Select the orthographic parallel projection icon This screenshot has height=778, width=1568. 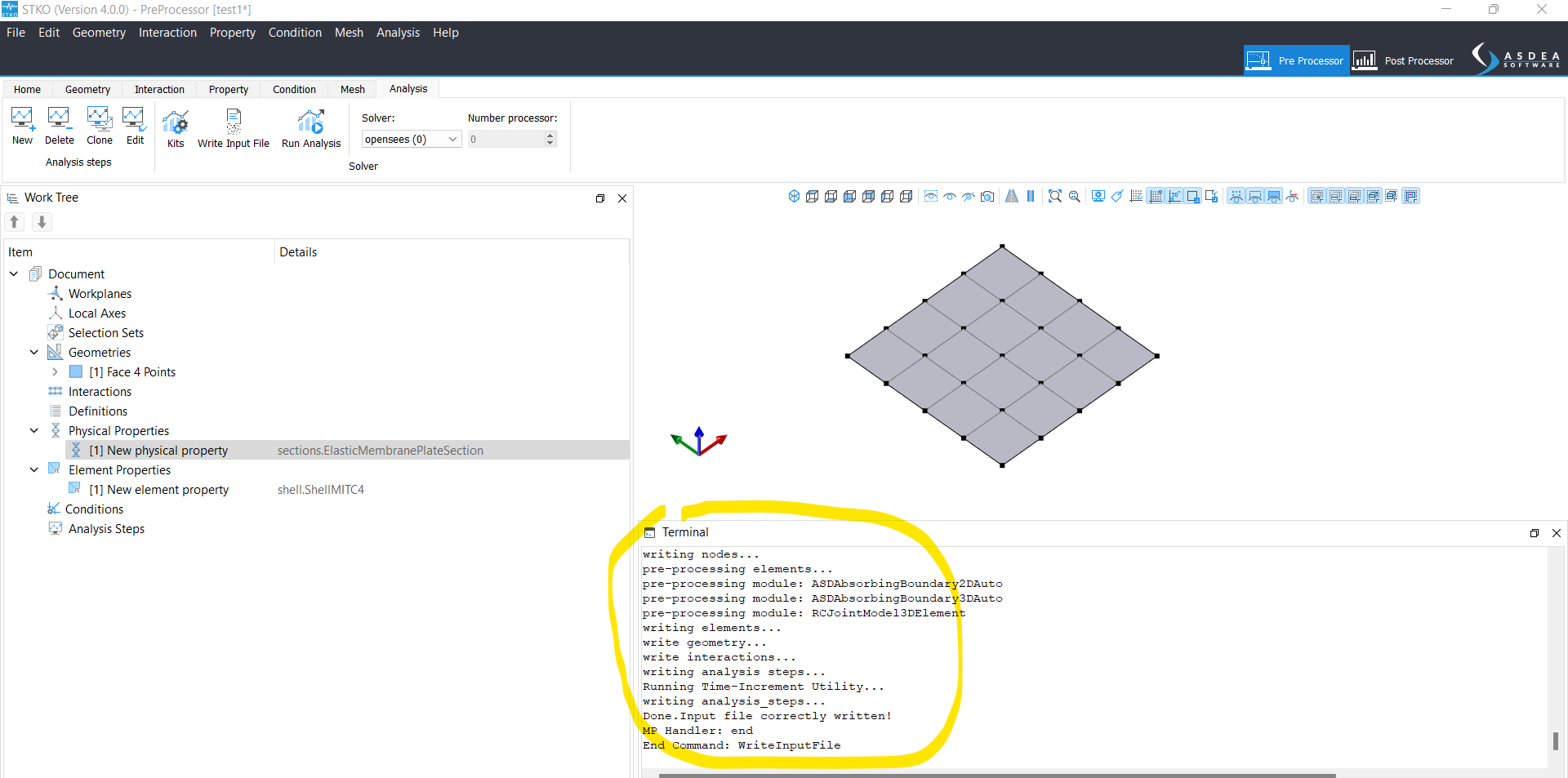pos(1031,196)
